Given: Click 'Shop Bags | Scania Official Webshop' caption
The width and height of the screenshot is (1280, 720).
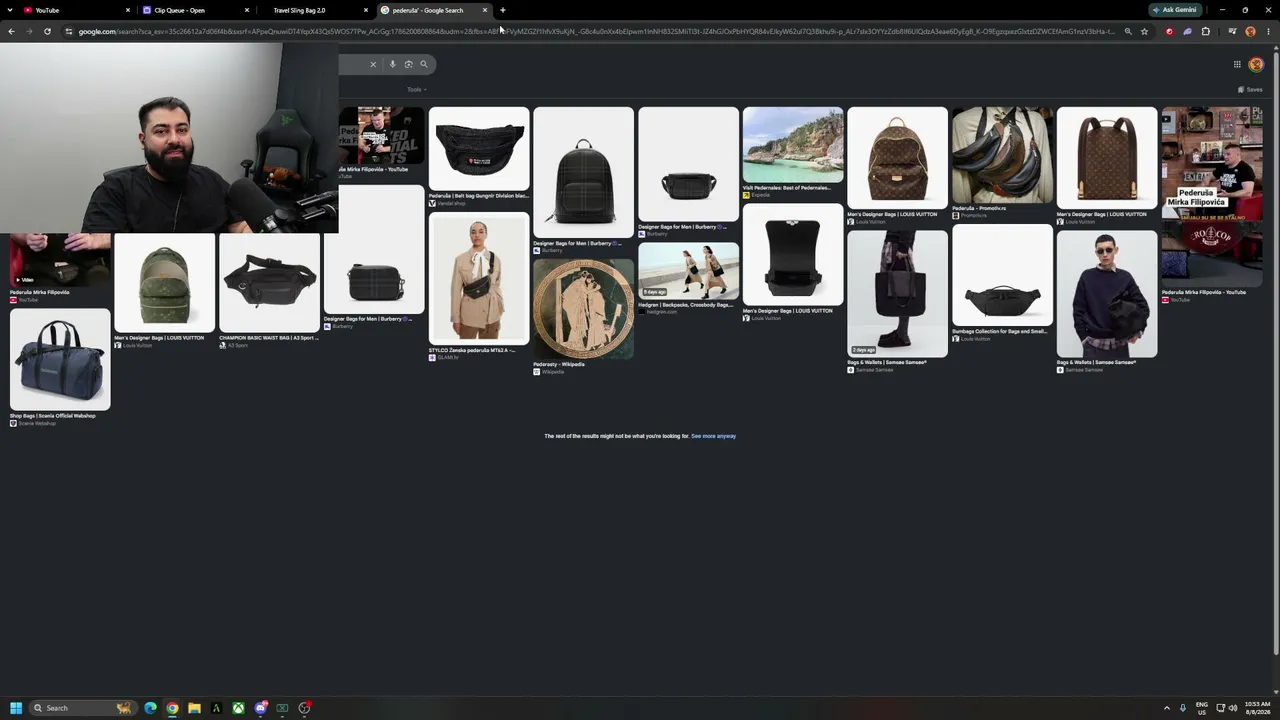Looking at the screenshot, I should coord(53,416).
